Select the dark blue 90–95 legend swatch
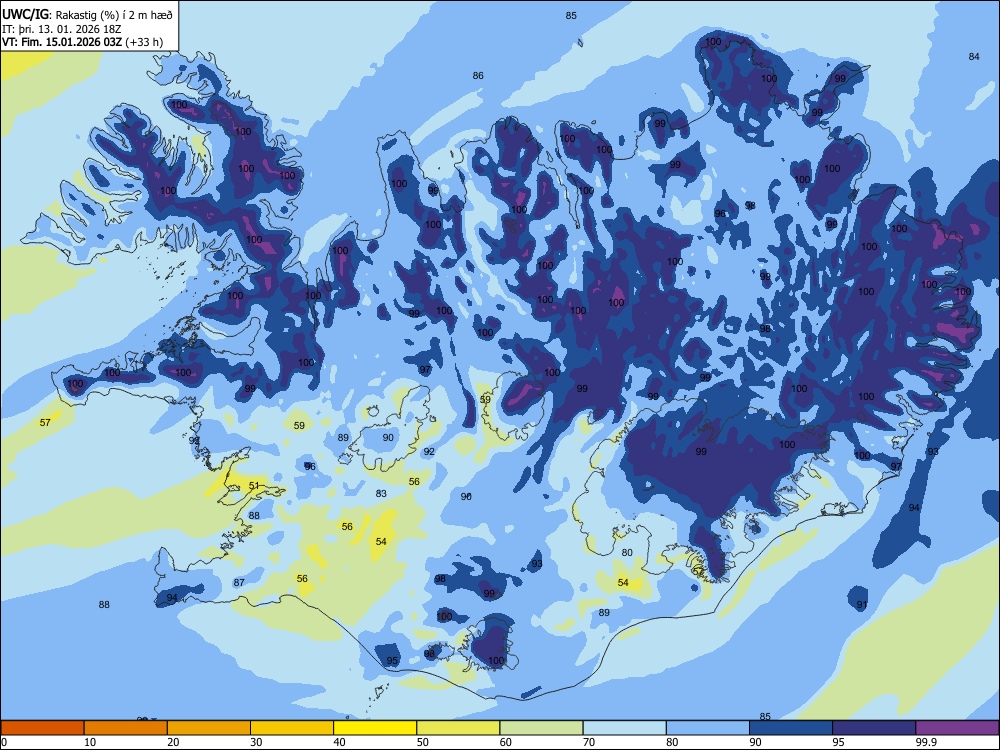The width and height of the screenshot is (1000, 750). coord(791,728)
